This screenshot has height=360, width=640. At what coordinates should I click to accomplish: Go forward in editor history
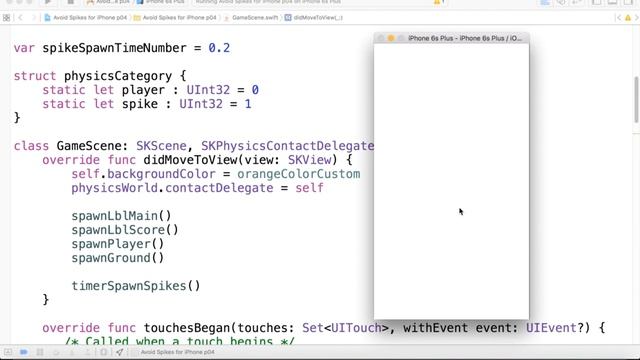tap(33, 18)
